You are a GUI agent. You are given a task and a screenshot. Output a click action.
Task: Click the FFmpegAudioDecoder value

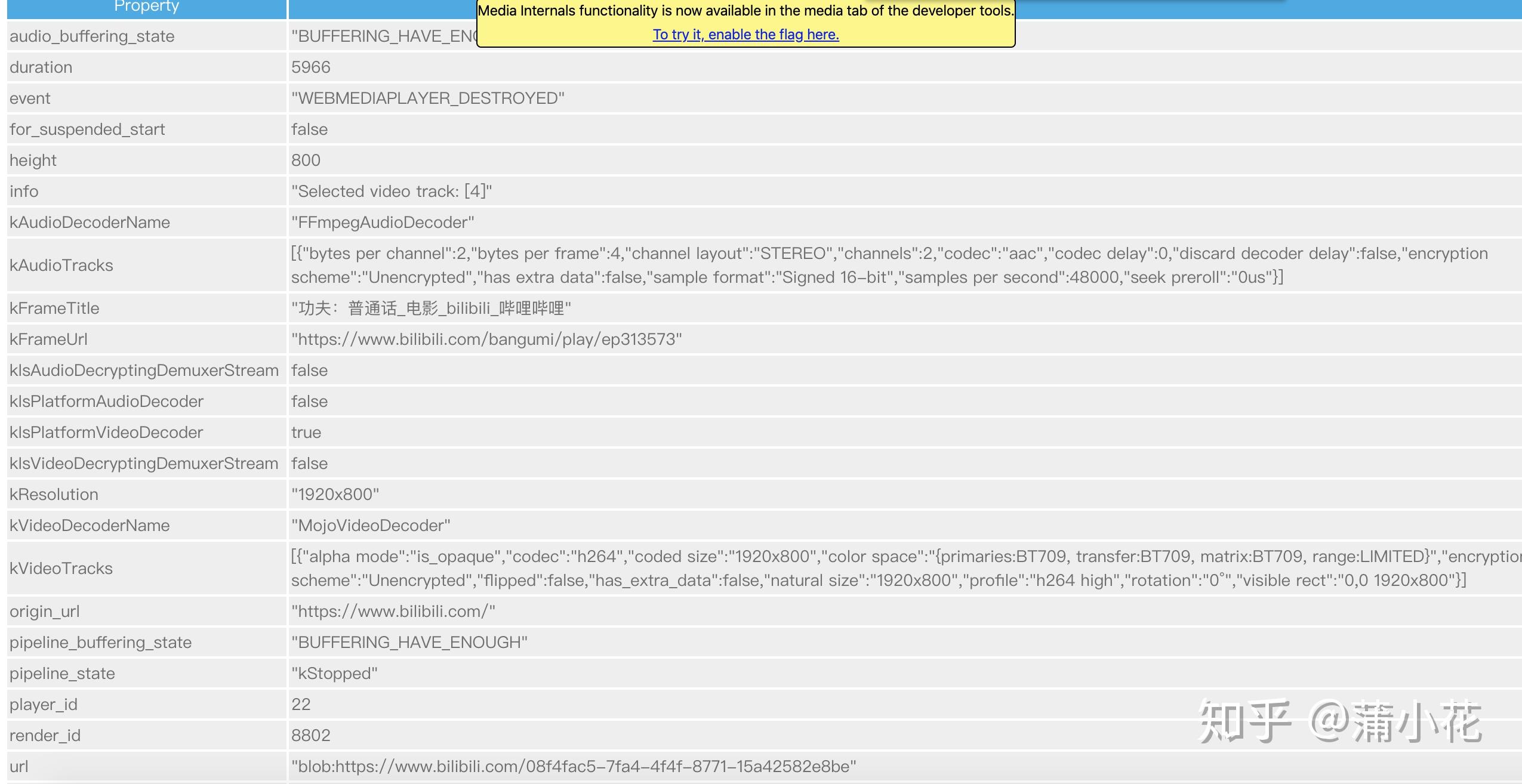[383, 222]
